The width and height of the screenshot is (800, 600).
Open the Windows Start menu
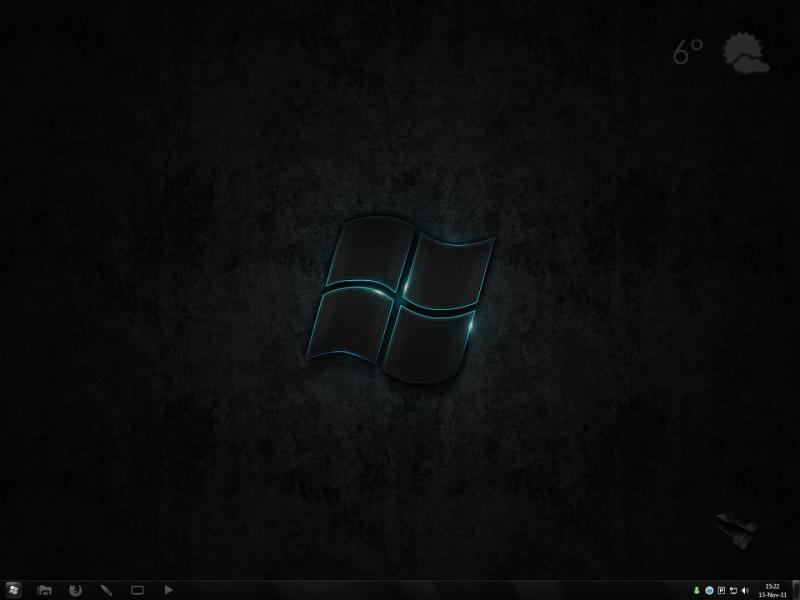click(x=13, y=590)
